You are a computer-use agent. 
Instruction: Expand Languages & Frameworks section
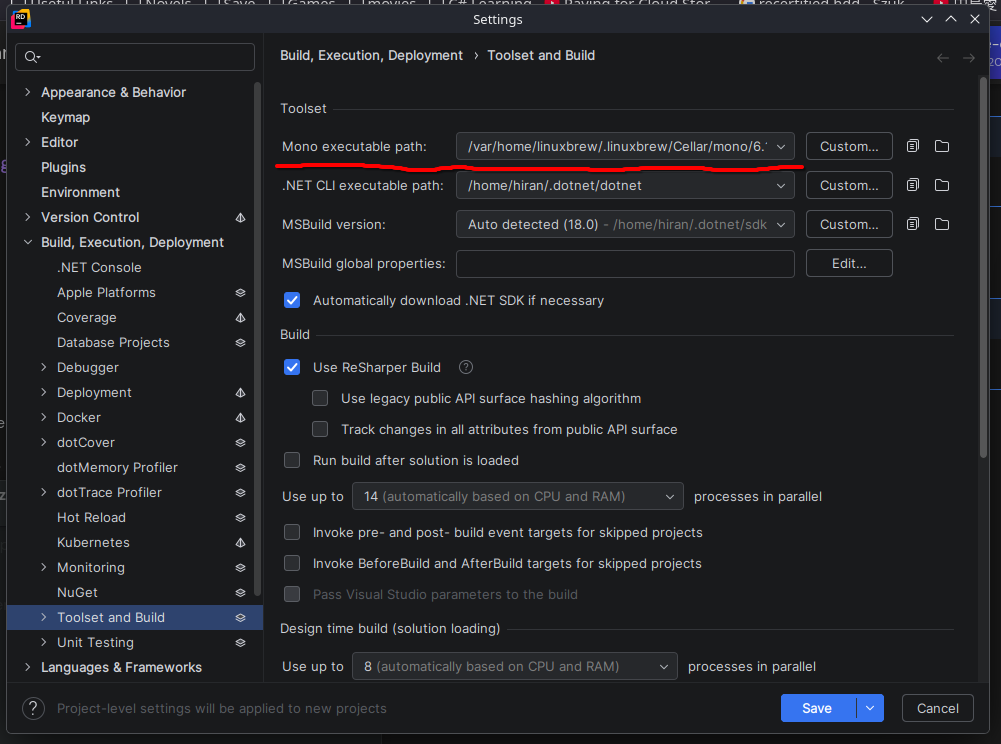(27, 667)
